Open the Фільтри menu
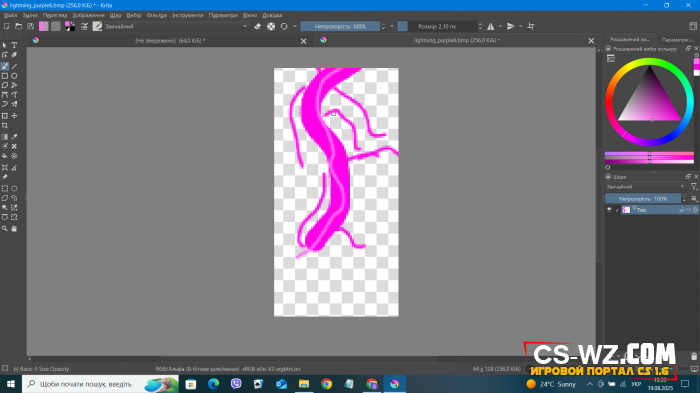The width and height of the screenshot is (700, 393). click(x=157, y=15)
